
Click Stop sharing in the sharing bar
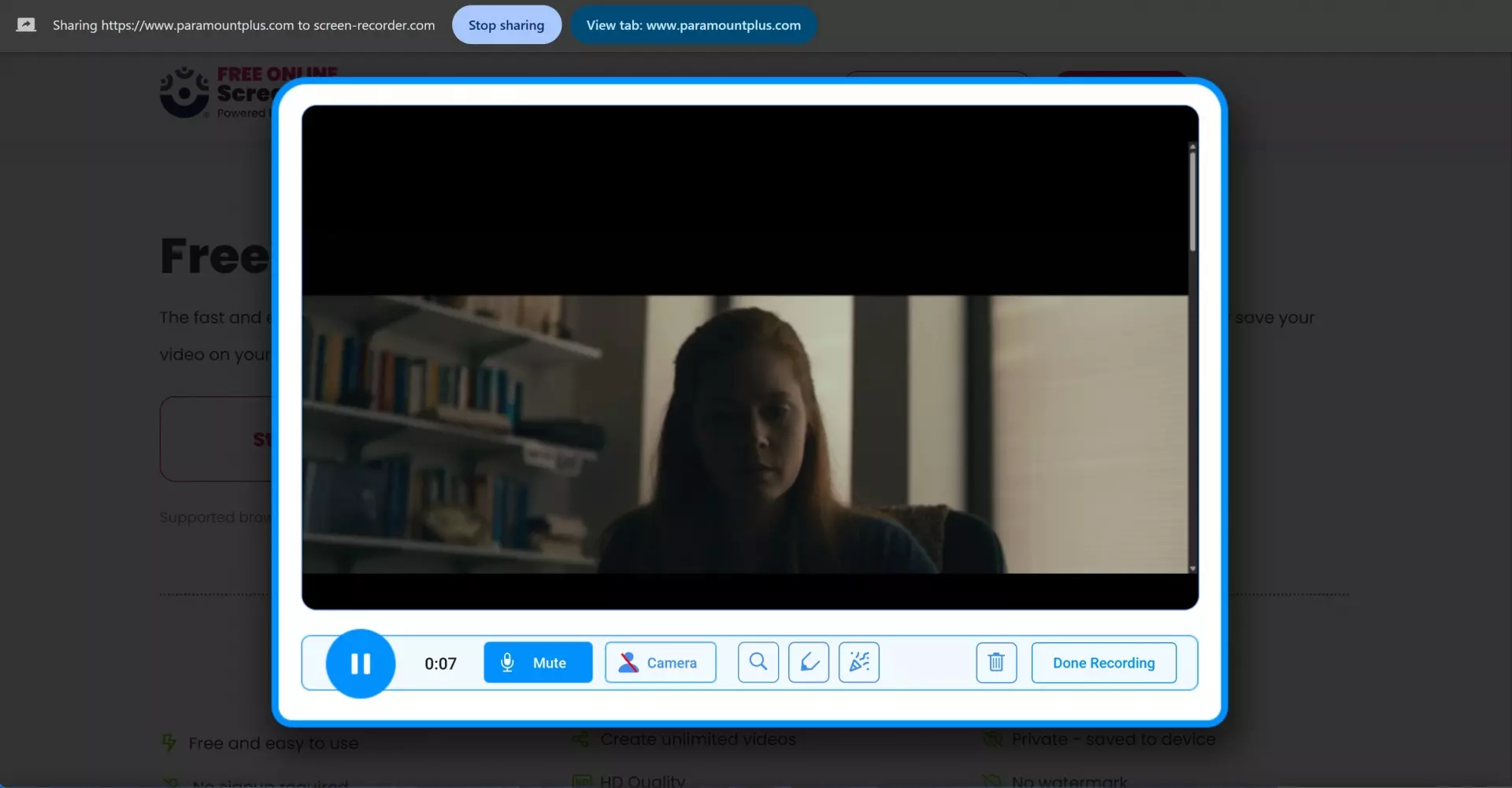tap(506, 24)
